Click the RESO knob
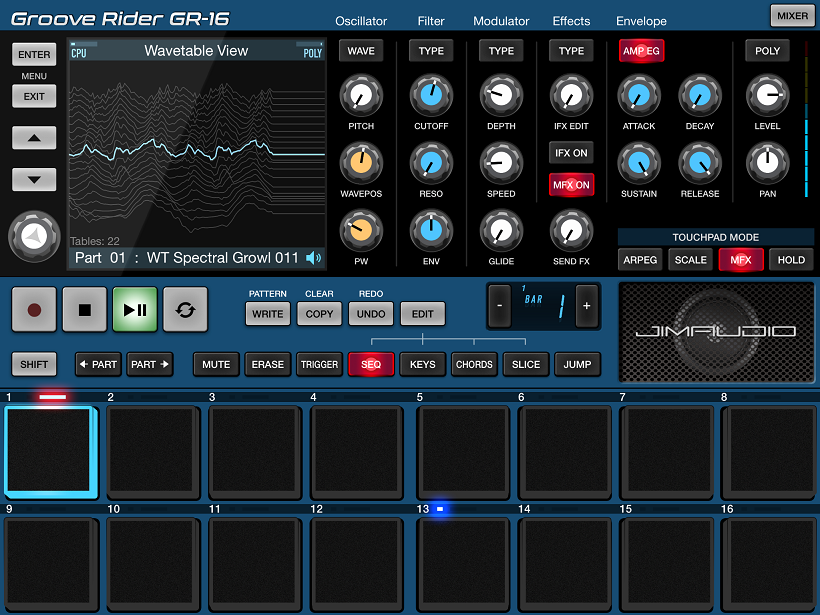820x615 pixels. (431, 163)
